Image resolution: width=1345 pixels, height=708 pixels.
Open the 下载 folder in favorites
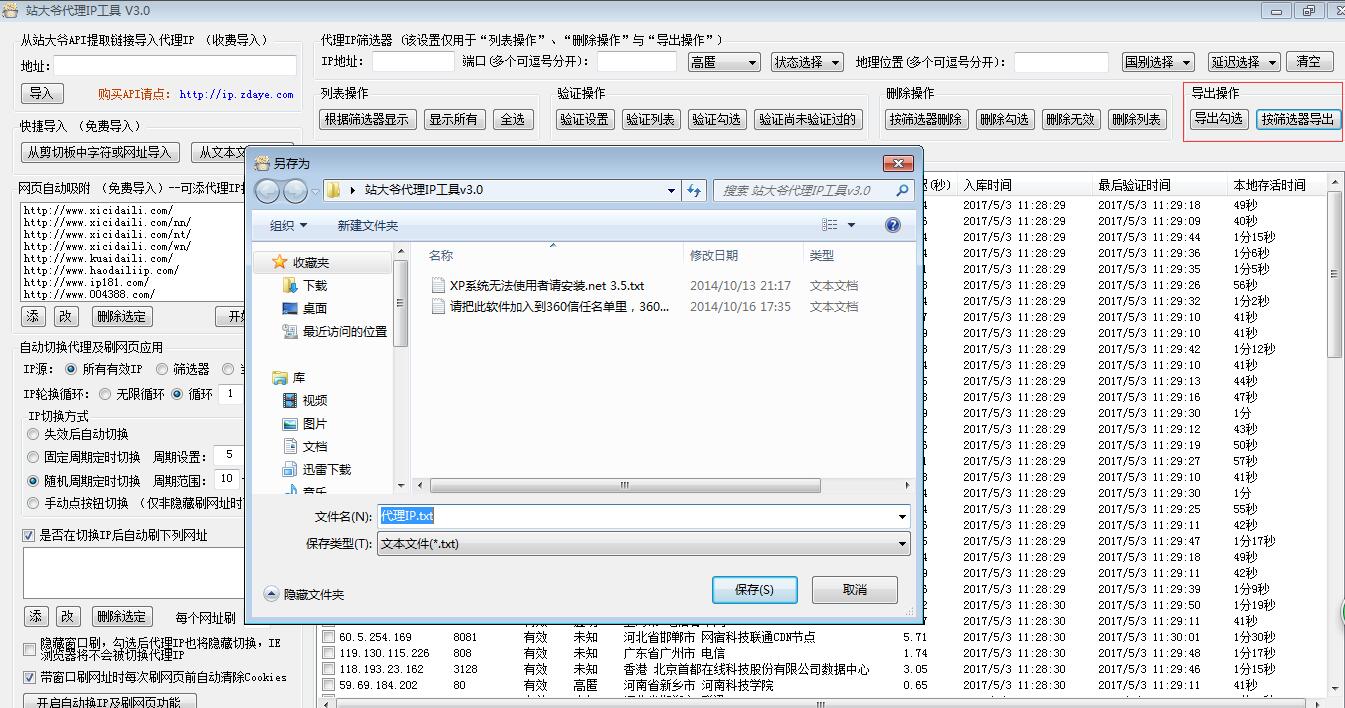pos(314,285)
